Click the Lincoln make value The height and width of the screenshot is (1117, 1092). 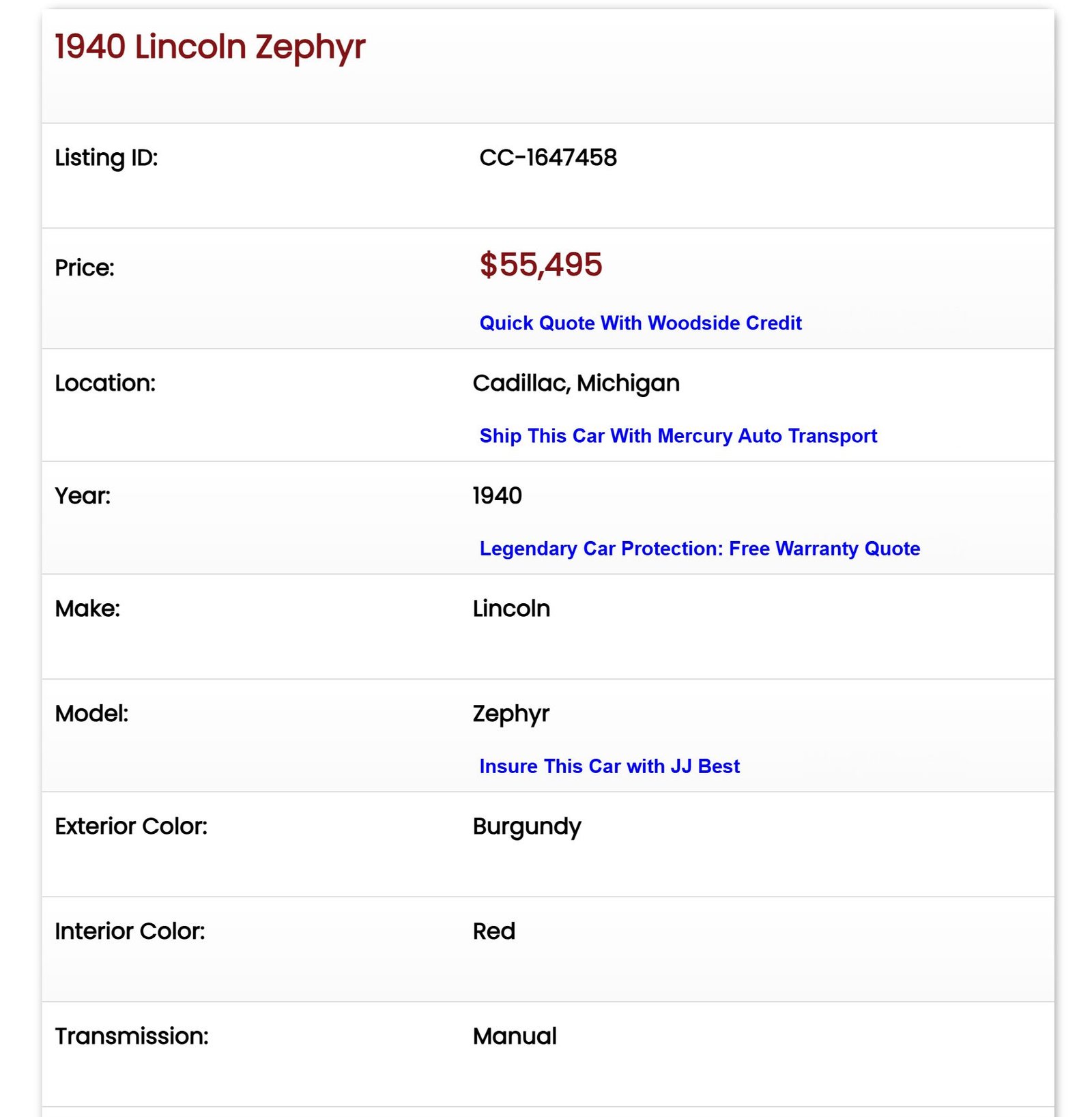[511, 608]
